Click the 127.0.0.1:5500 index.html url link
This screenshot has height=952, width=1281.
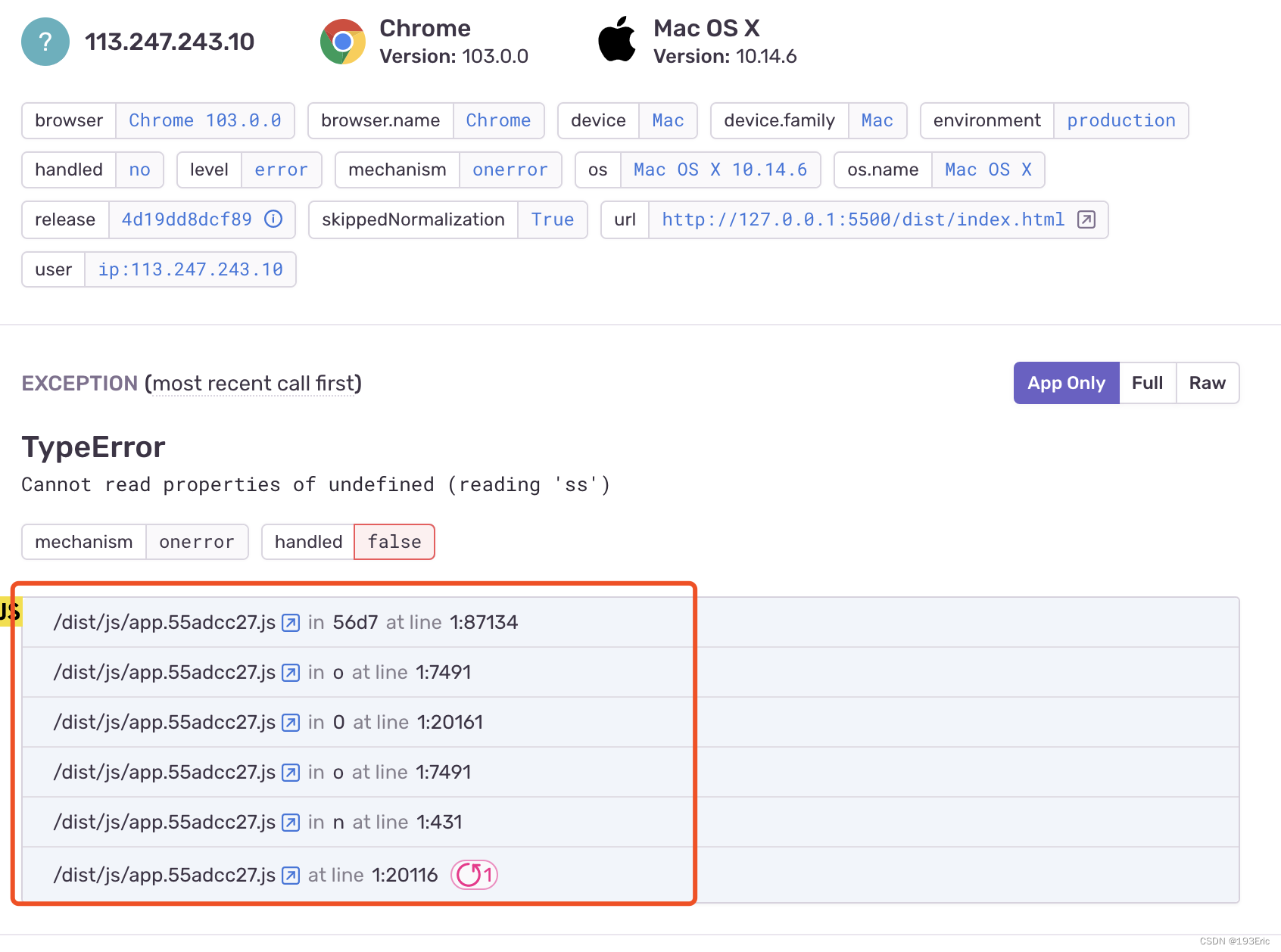(x=863, y=219)
